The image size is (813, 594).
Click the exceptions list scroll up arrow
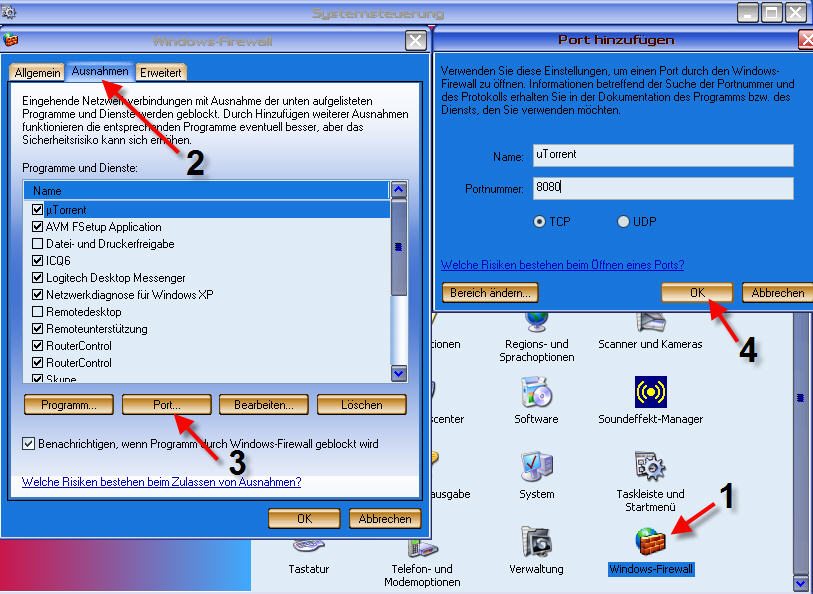[399, 190]
